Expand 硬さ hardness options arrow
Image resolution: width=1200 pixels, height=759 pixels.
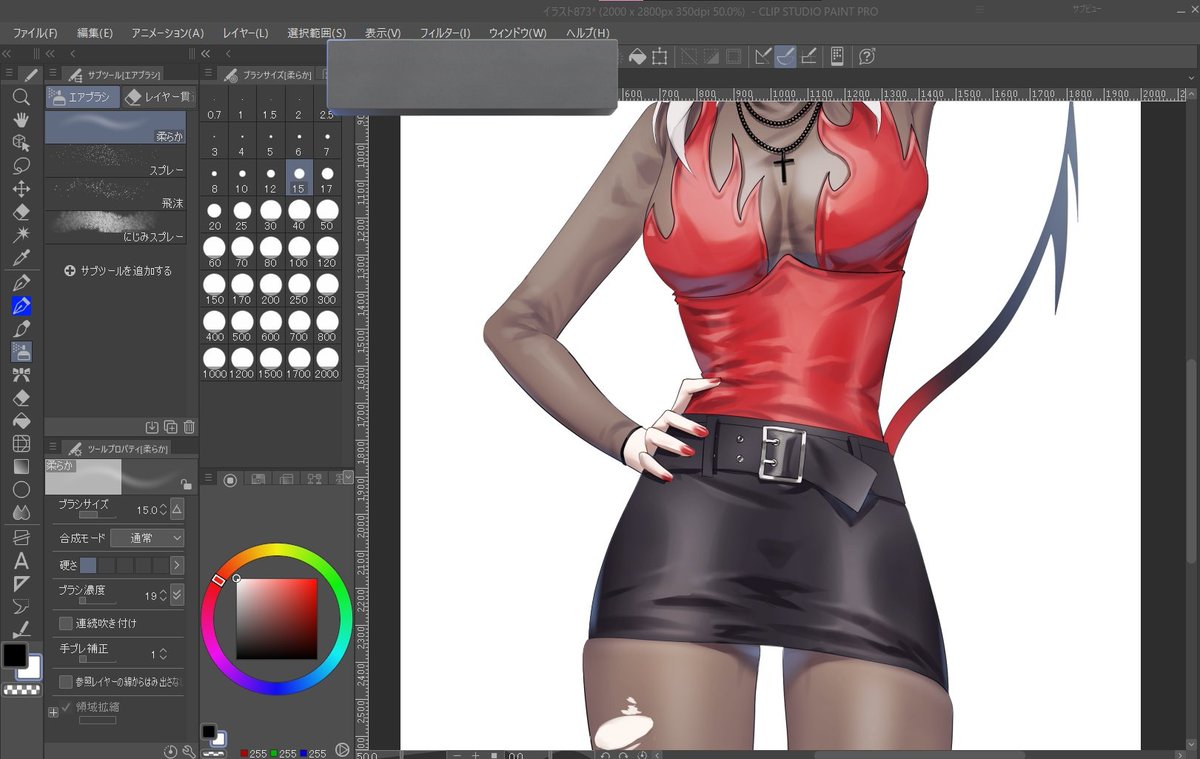click(x=177, y=565)
